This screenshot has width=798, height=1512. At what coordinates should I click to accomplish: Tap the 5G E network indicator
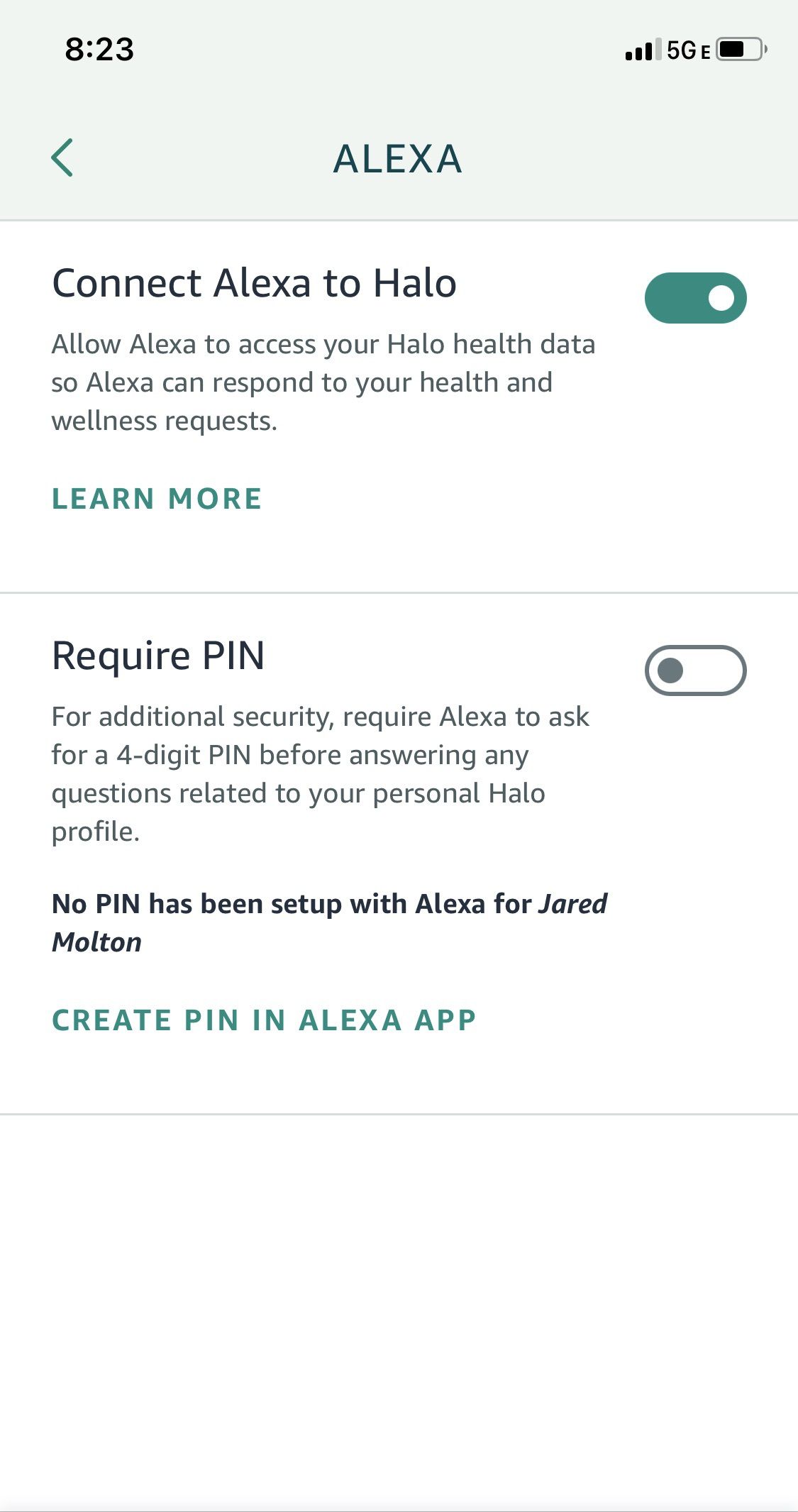click(x=688, y=50)
